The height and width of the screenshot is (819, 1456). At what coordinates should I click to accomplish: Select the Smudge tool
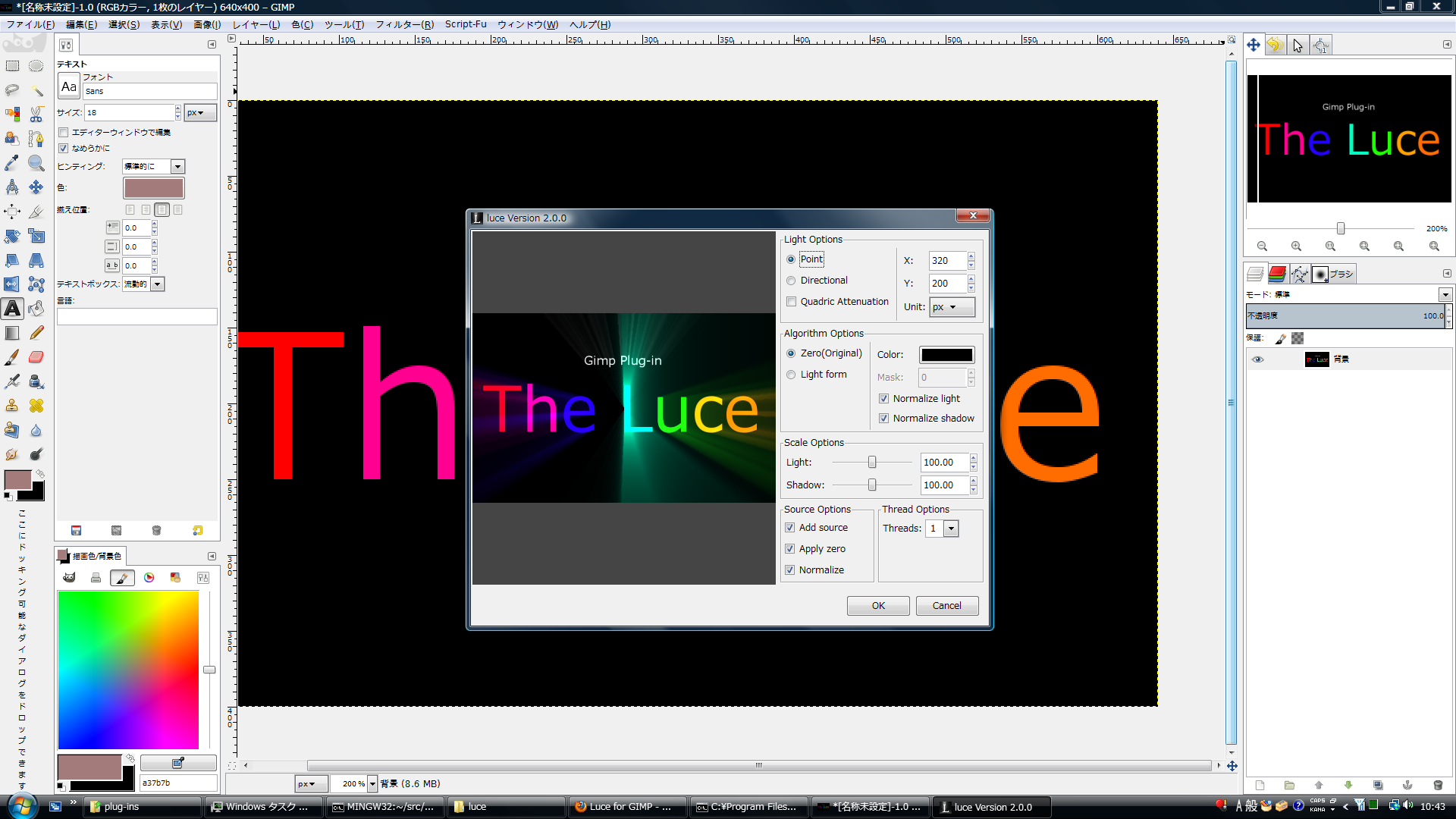tap(12, 454)
